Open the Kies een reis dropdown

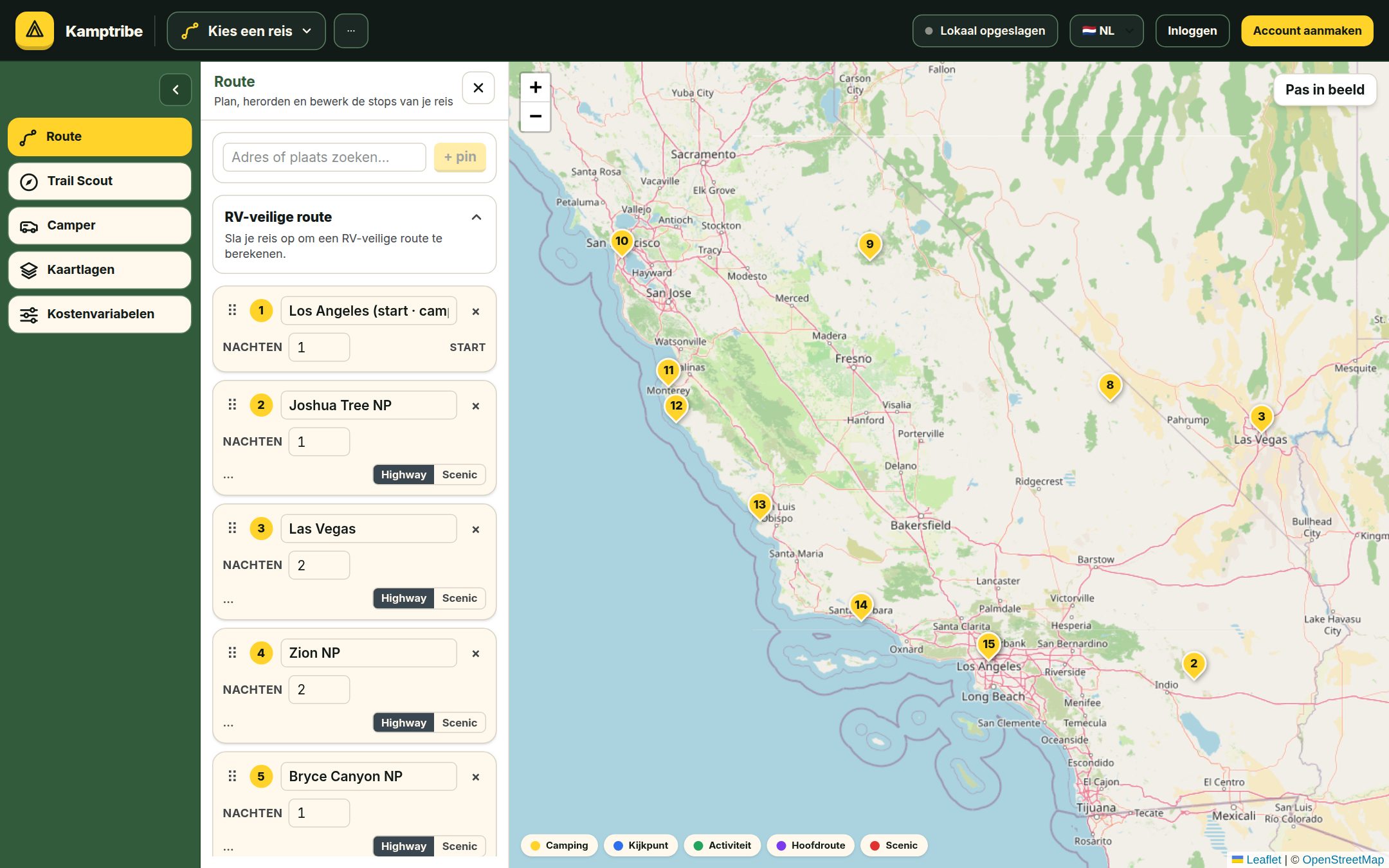(246, 31)
